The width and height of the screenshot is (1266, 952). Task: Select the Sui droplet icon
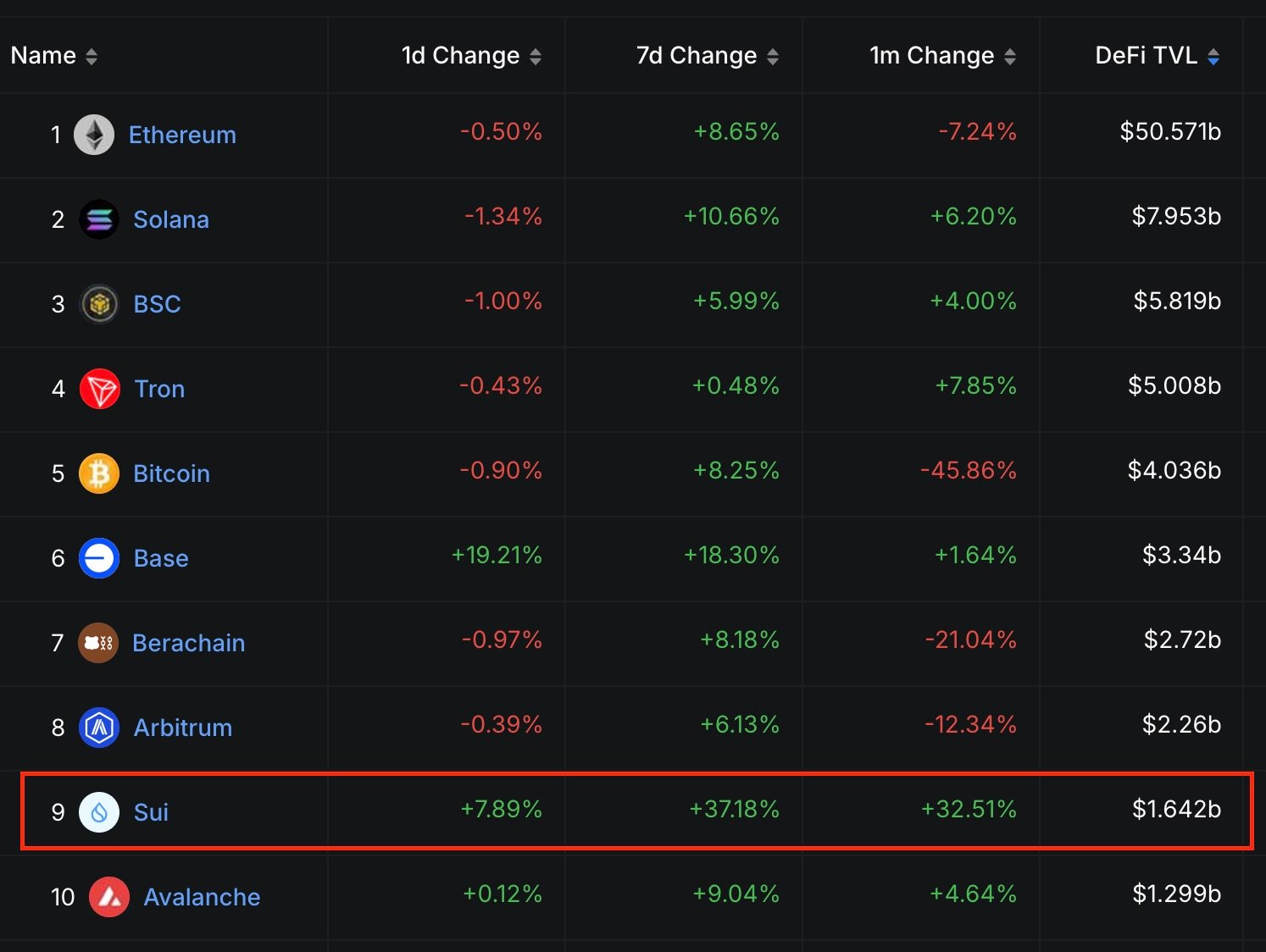(98, 811)
